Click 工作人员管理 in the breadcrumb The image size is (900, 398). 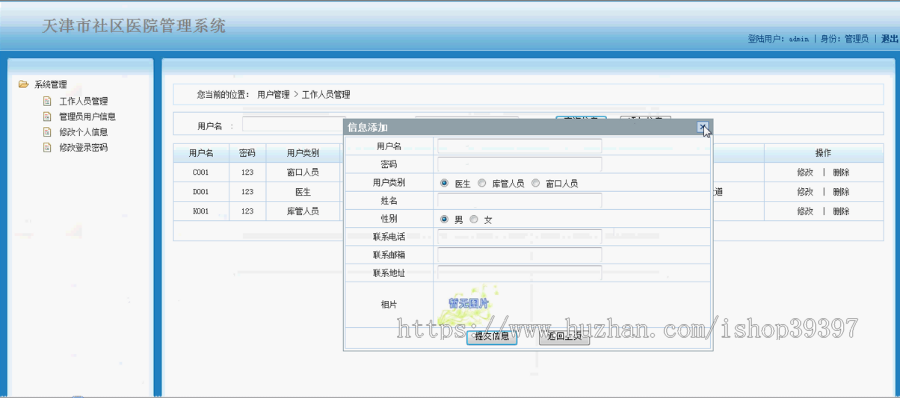(x=326, y=95)
